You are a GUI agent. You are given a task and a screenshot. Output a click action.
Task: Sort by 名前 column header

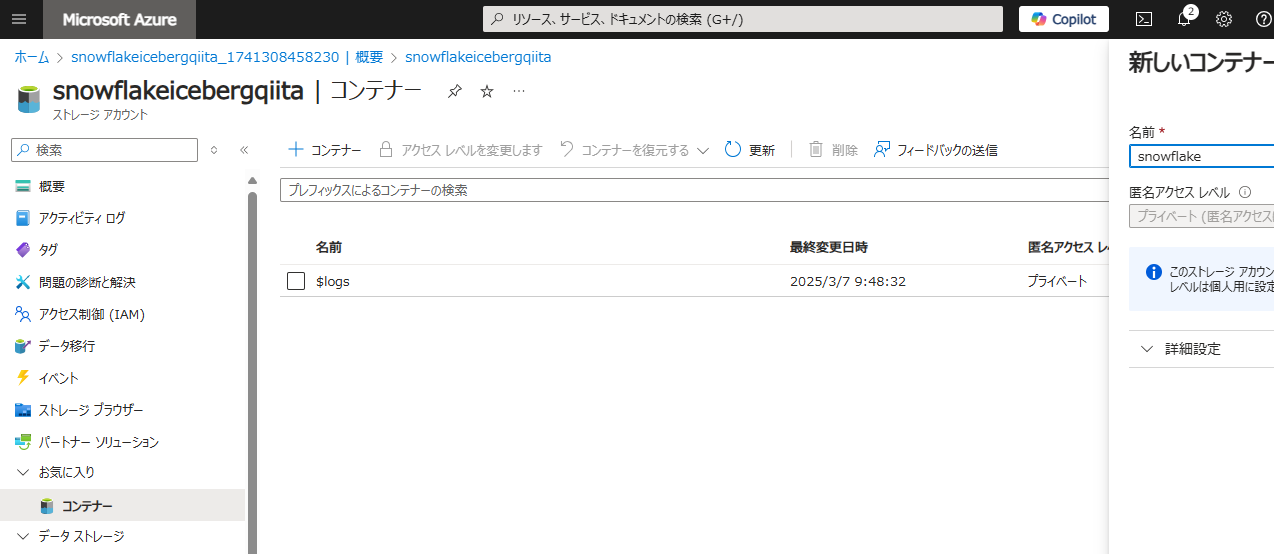329,247
